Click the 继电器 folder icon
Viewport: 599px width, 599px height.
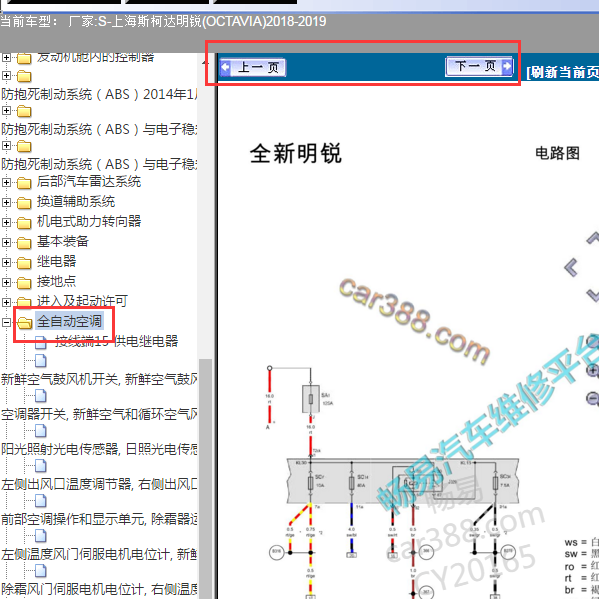[24, 263]
